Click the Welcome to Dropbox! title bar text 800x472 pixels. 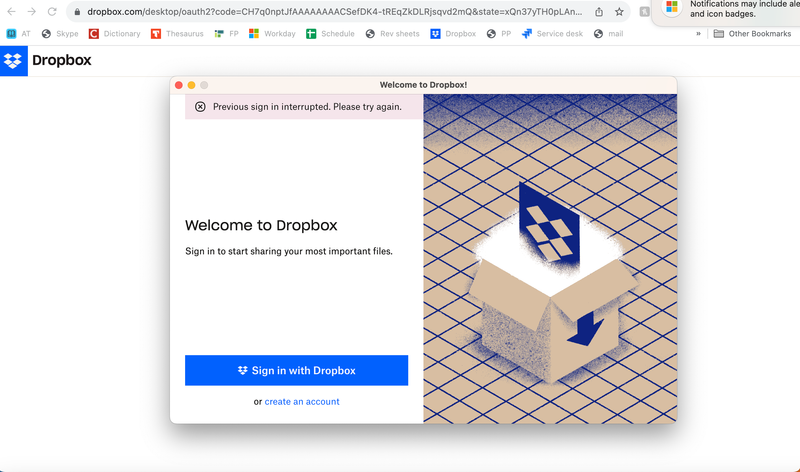click(x=423, y=85)
